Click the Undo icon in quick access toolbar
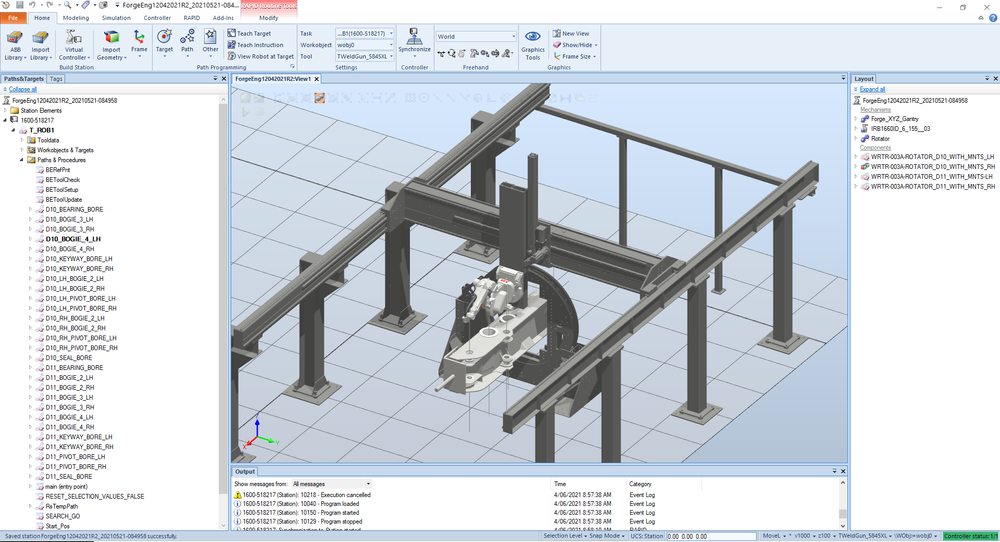The image size is (1000, 542). tap(32, 5)
